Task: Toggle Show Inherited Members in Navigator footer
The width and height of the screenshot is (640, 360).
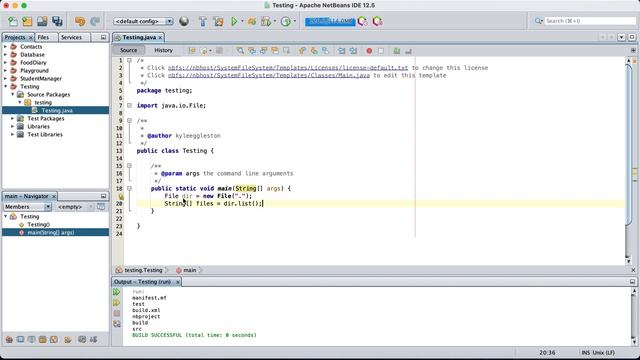Action: click(x=9, y=339)
